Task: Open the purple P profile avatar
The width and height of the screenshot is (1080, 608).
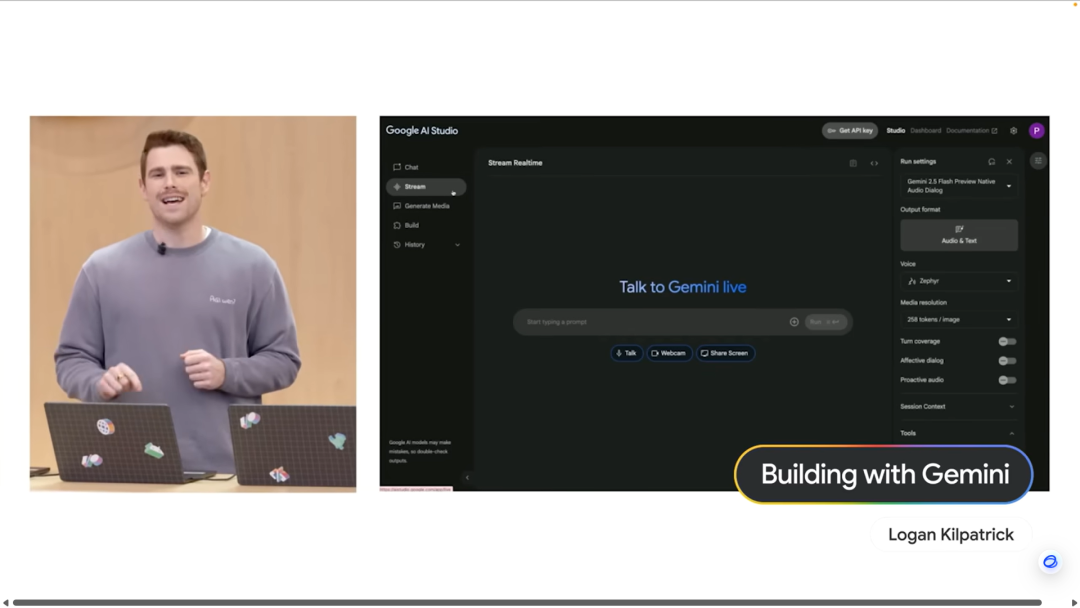Action: tap(1037, 131)
